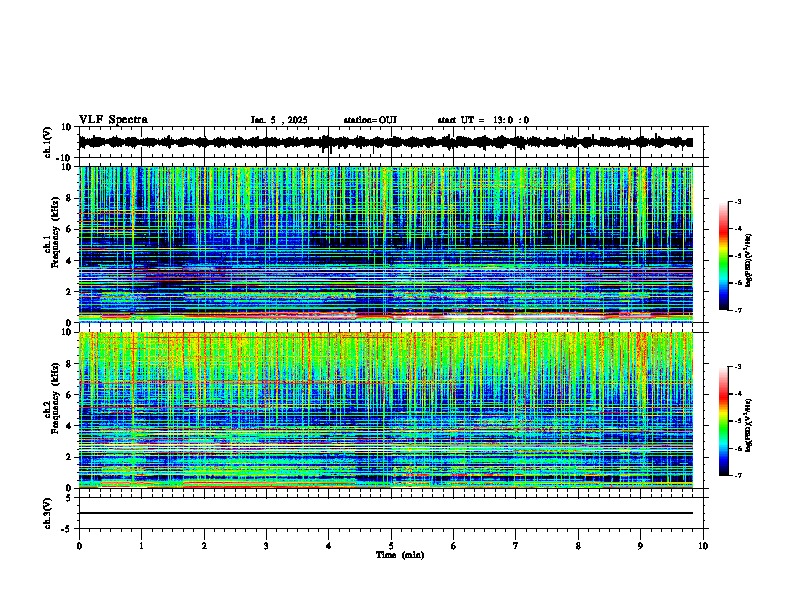This screenshot has width=792, height=612.
Task: Click inside the ch.2 spectrogram panel
Action: pyautogui.click(x=386, y=410)
